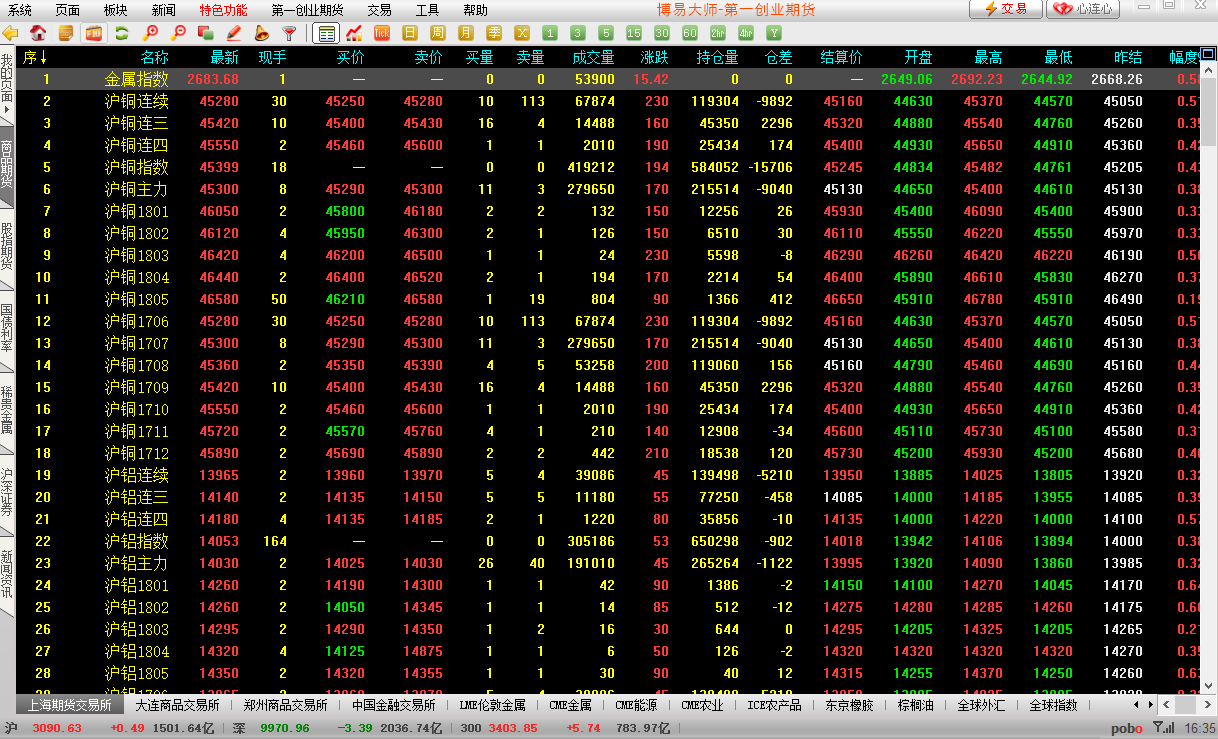Select the Tick chart period

382,33
